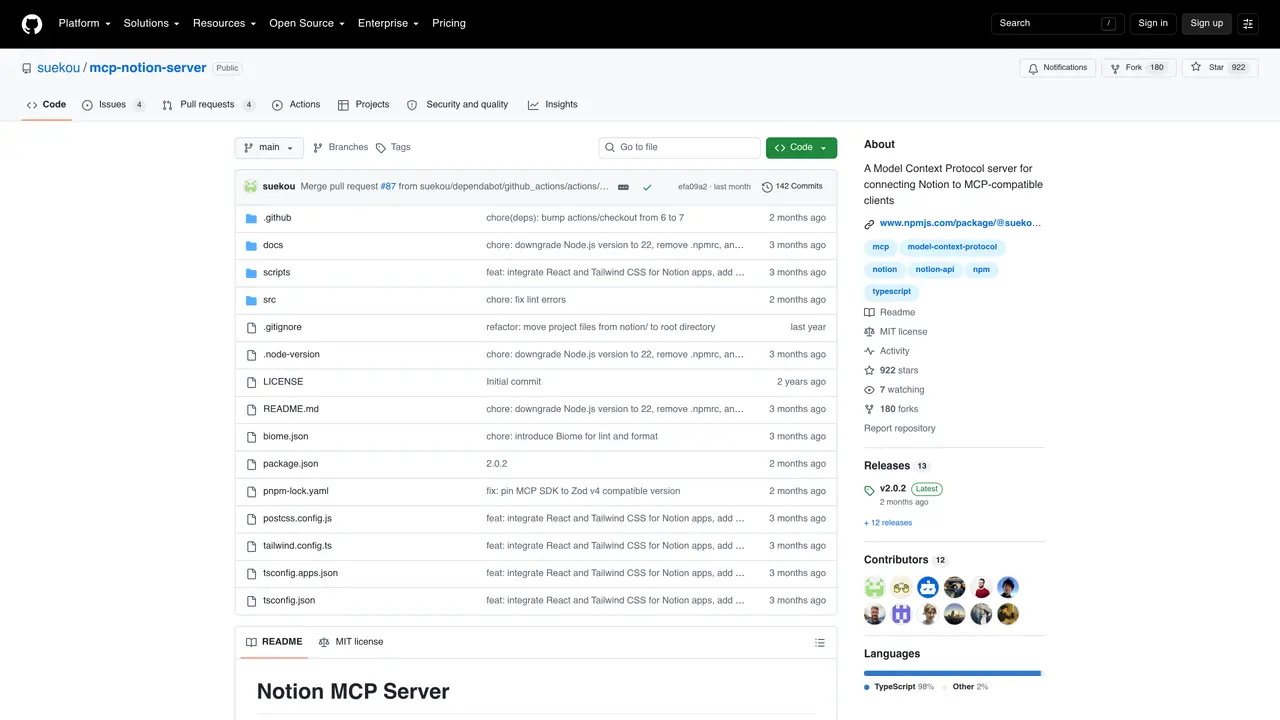Open the Platform dropdown menu
The width and height of the screenshot is (1280, 720).
pyautogui.click(x=84, y=23)
